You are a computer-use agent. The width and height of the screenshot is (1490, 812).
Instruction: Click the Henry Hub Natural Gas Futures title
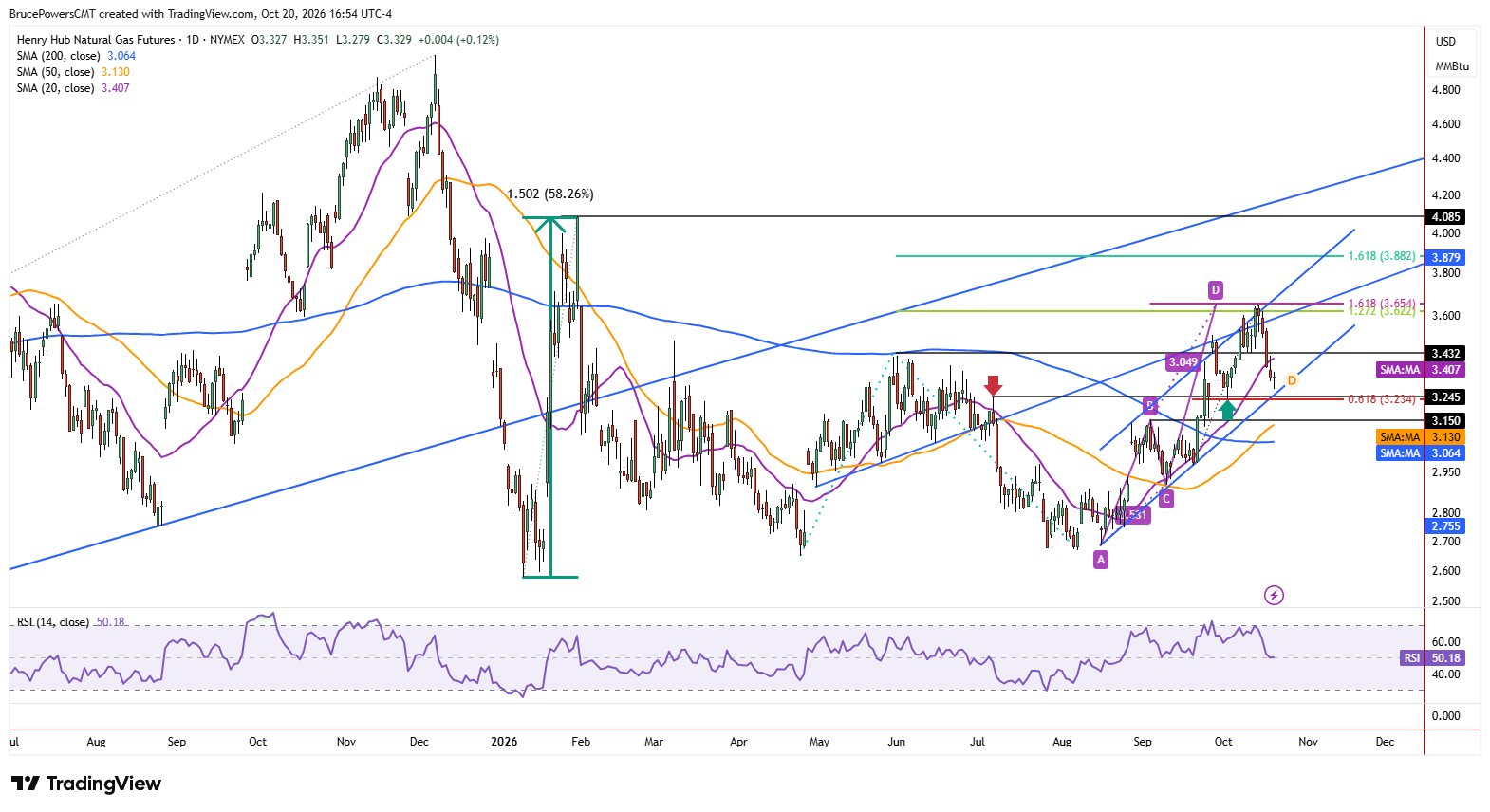(x=96, y=40)
